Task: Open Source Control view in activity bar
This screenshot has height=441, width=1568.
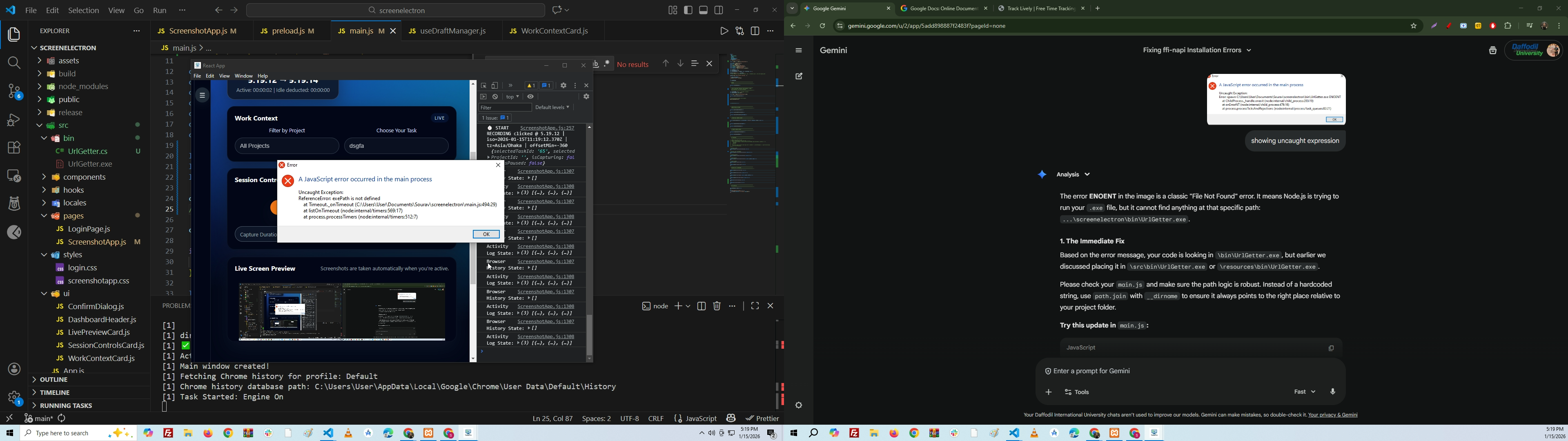Action: click(14, 92)
